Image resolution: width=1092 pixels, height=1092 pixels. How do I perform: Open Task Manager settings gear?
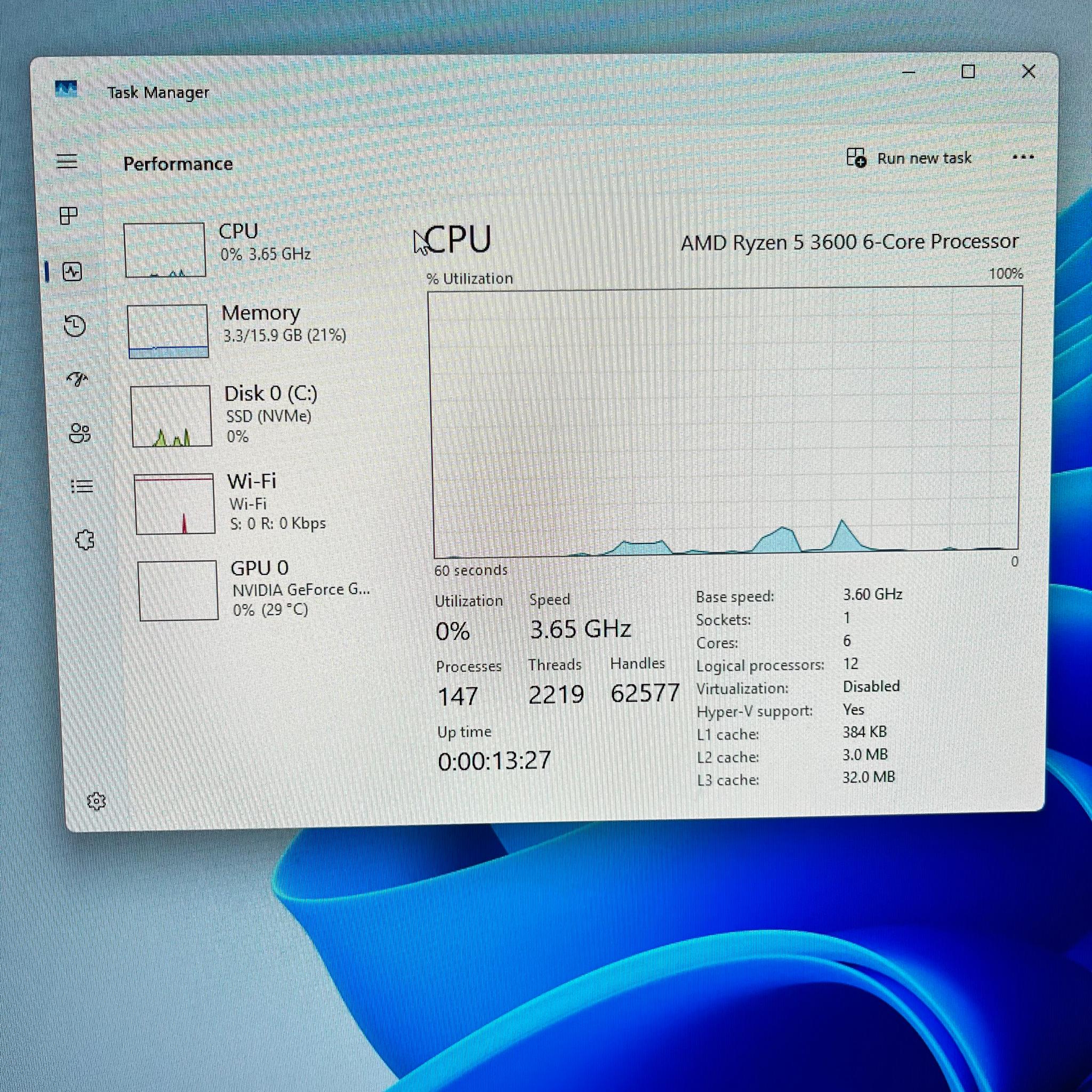click(97, 801)
